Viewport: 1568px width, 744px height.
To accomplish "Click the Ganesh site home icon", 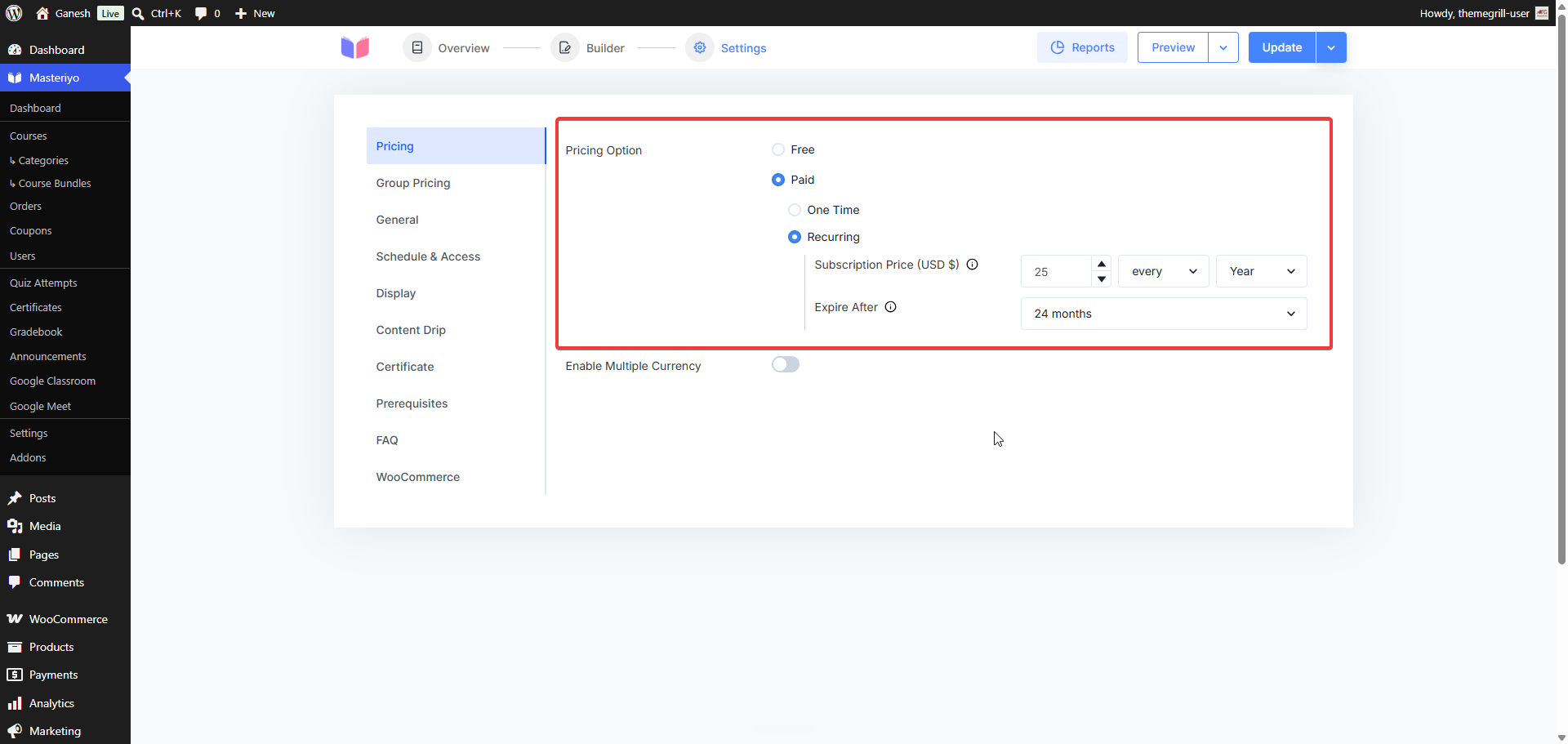I will pos(42,13).
